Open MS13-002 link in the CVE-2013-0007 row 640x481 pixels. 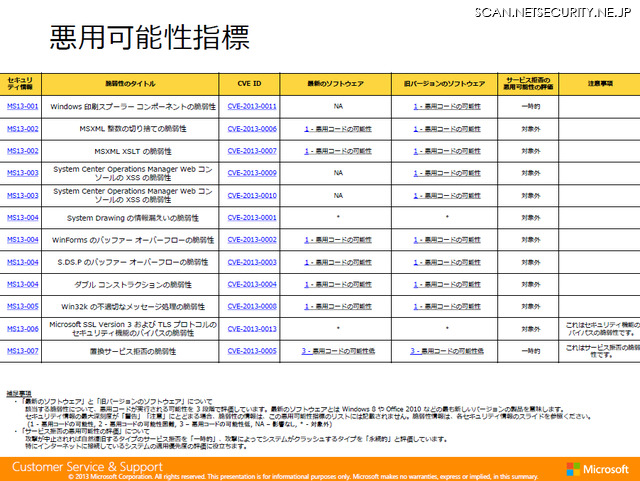coord(22,151)
